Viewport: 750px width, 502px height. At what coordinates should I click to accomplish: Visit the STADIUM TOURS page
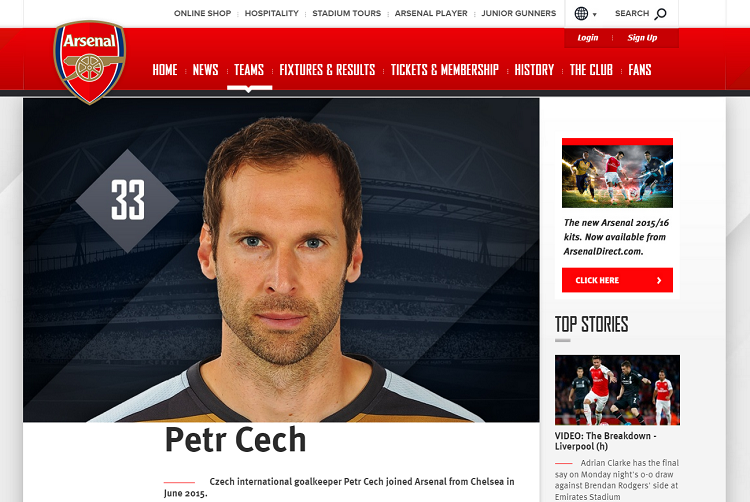(x=346, y=13)
